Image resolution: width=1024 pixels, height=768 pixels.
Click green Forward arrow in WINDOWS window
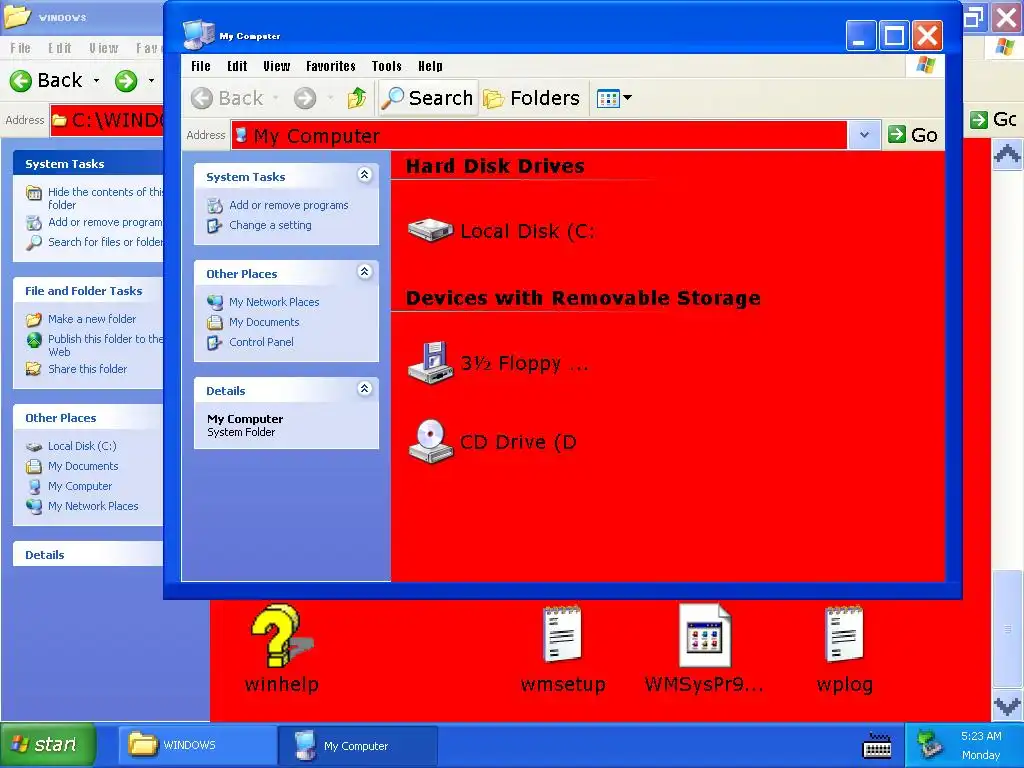coord(126,80)
